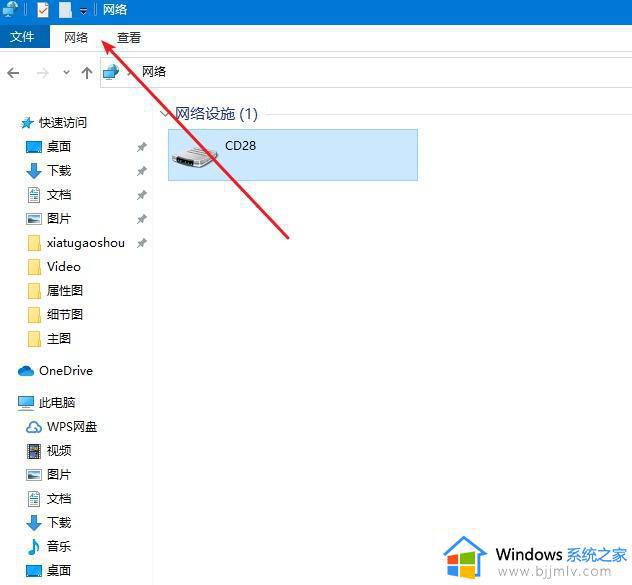Click pin icon beside xiatugaoshou
632x585 pixels.
[x=141, y=243]
